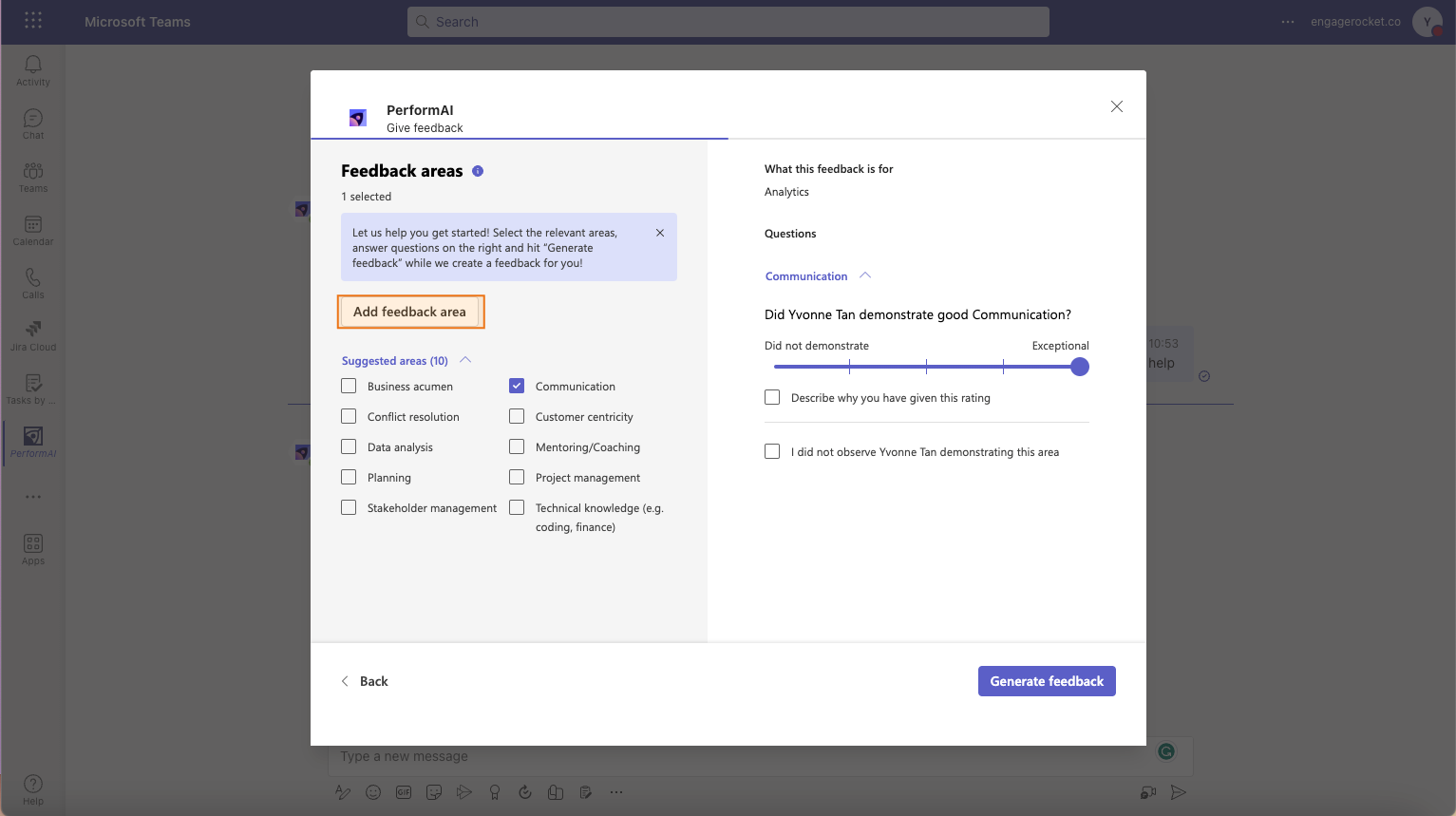
Task: Open Help in the sidebar
Action: click(x=33, y=789)
